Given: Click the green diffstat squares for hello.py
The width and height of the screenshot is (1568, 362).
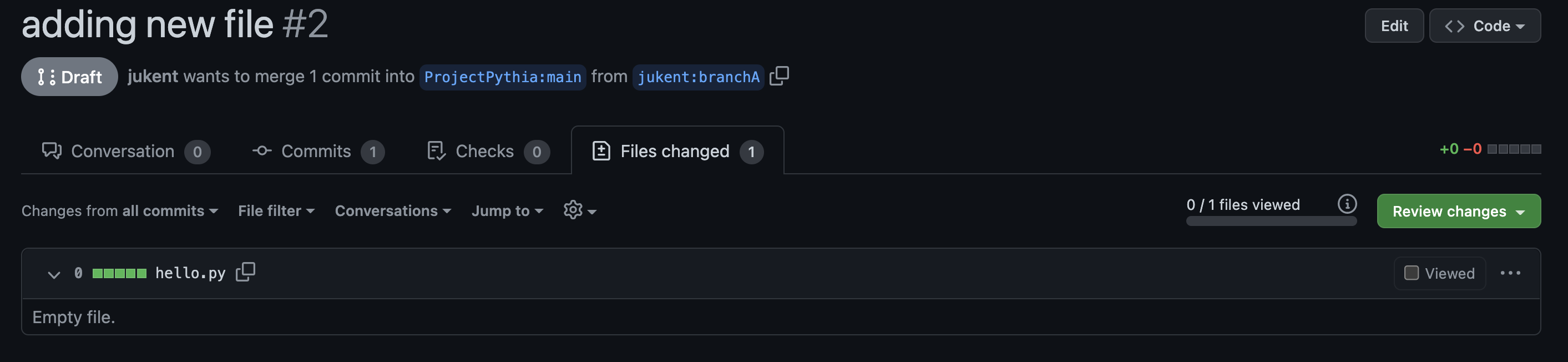Looking at the screenshot, I should (x=120, y=273).
